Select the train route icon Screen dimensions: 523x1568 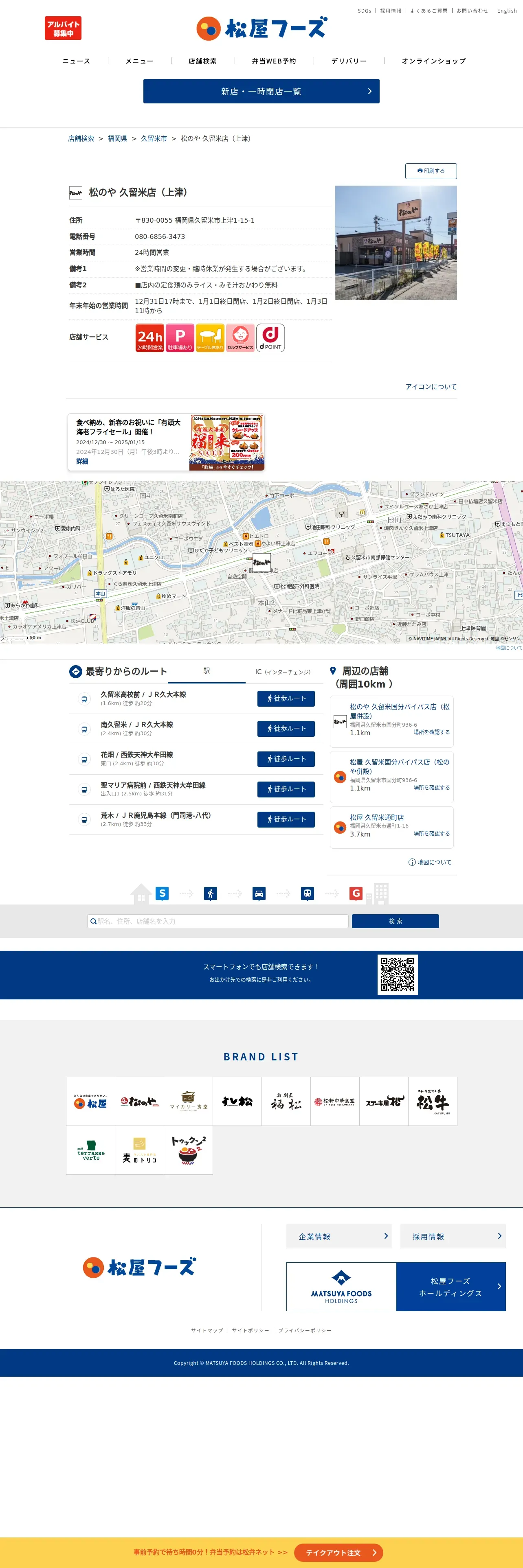coord(308,893)
